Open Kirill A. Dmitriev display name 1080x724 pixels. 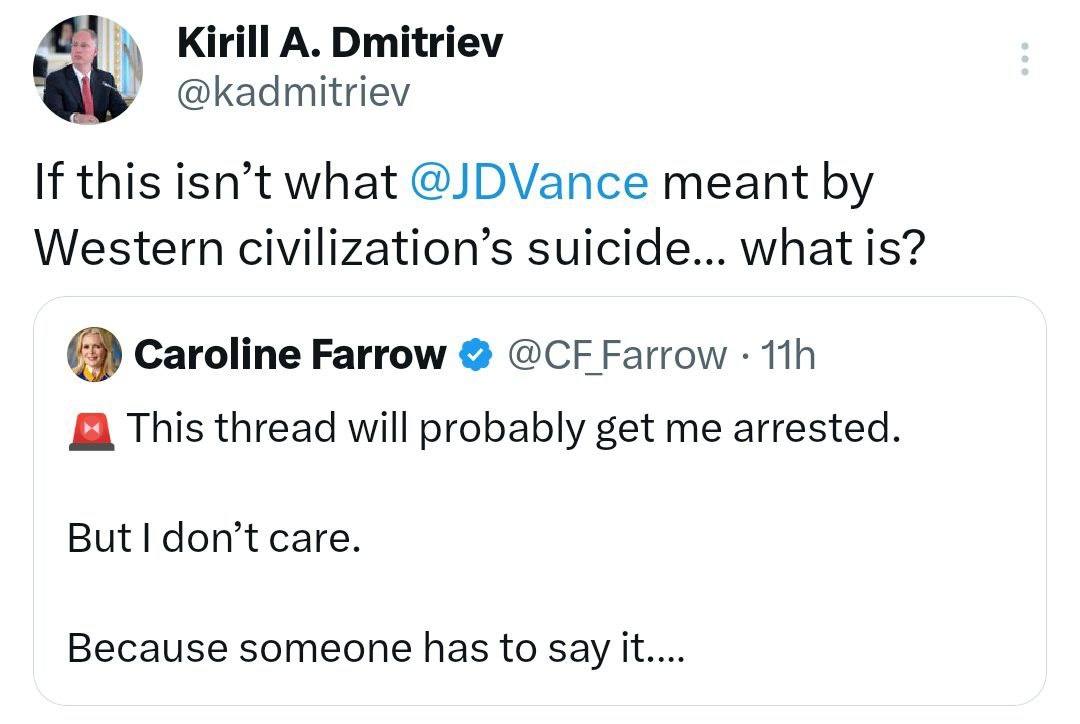(x=340, y=43)
